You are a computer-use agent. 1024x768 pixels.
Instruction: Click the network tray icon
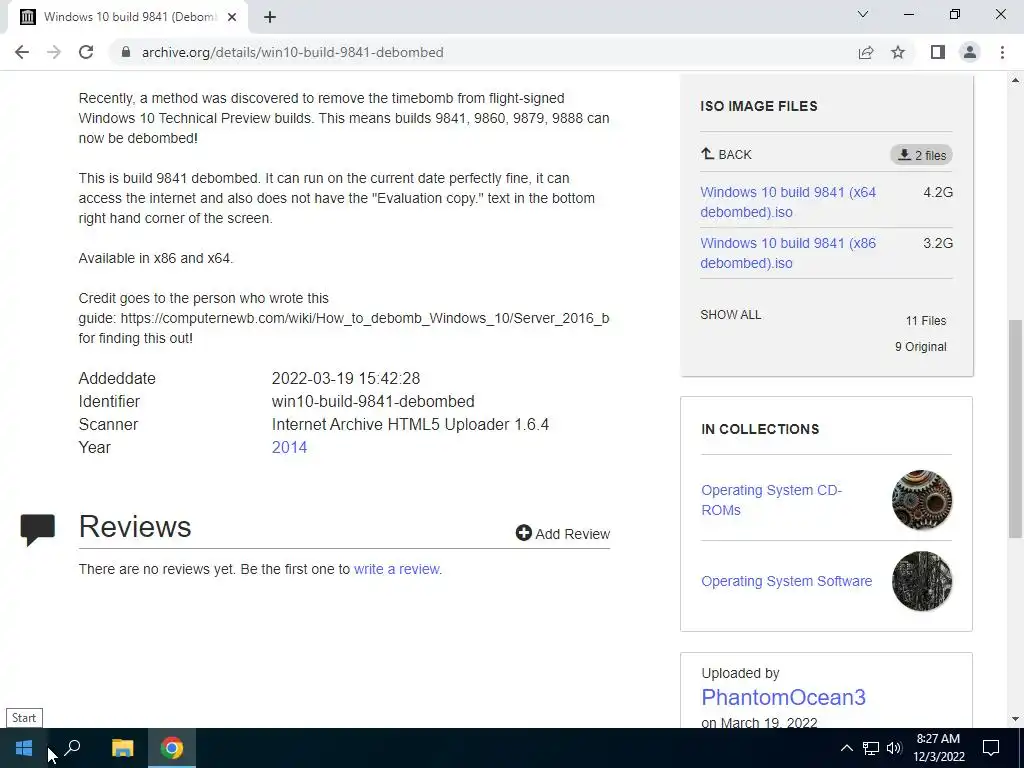pos(871,748)
